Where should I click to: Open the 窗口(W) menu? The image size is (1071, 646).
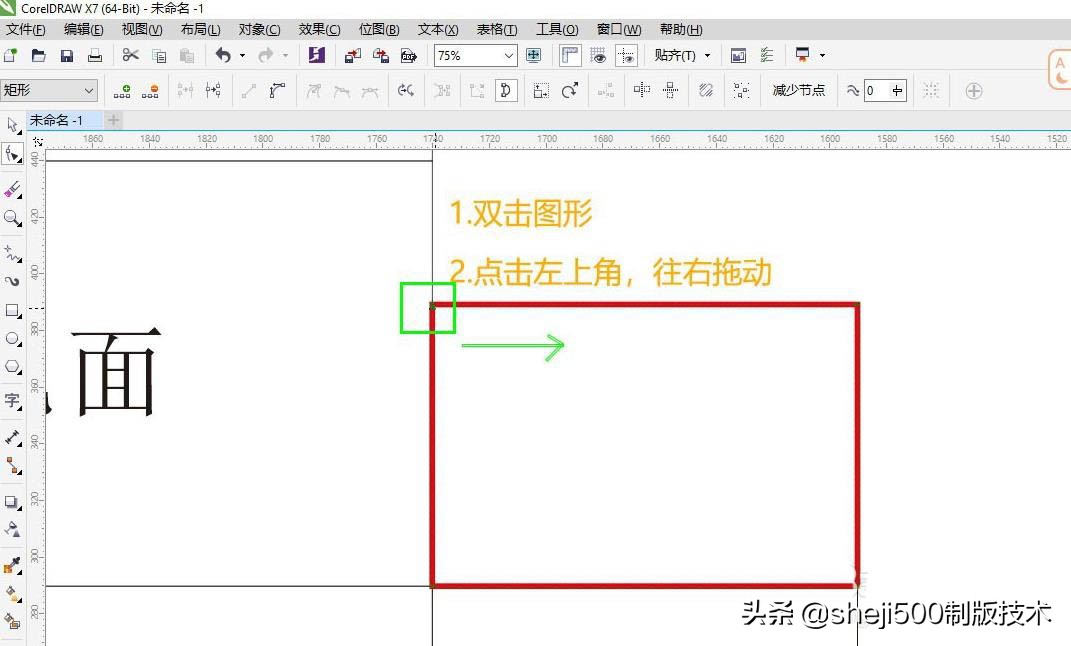coord(619,29)
